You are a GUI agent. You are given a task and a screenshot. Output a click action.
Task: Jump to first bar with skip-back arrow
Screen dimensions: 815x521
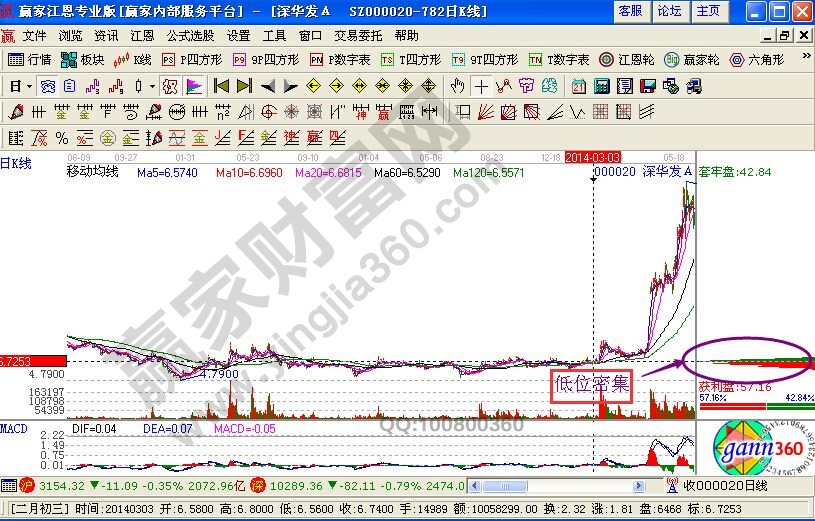222,86
